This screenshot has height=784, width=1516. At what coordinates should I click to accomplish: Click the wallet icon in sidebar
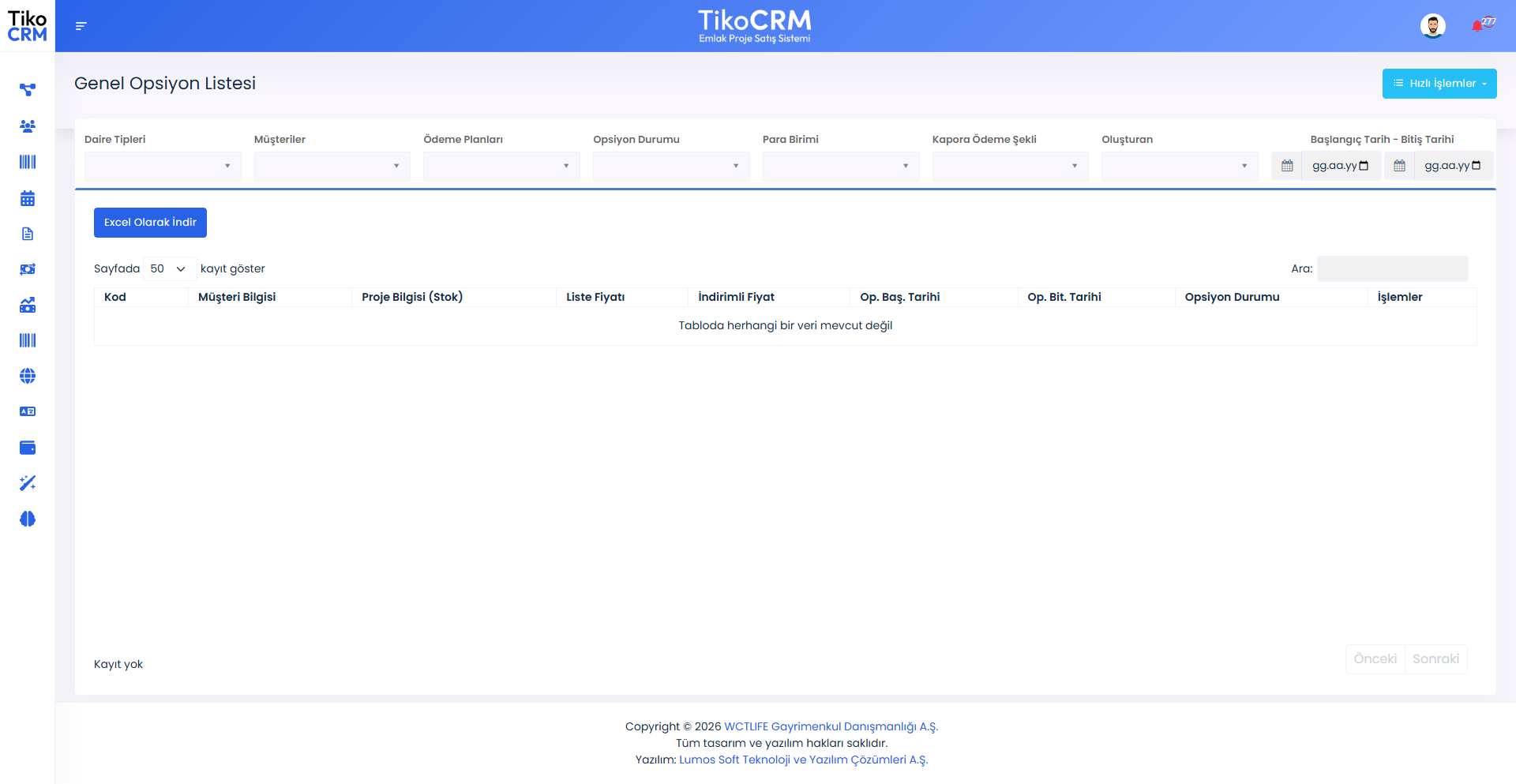[28, 448]
